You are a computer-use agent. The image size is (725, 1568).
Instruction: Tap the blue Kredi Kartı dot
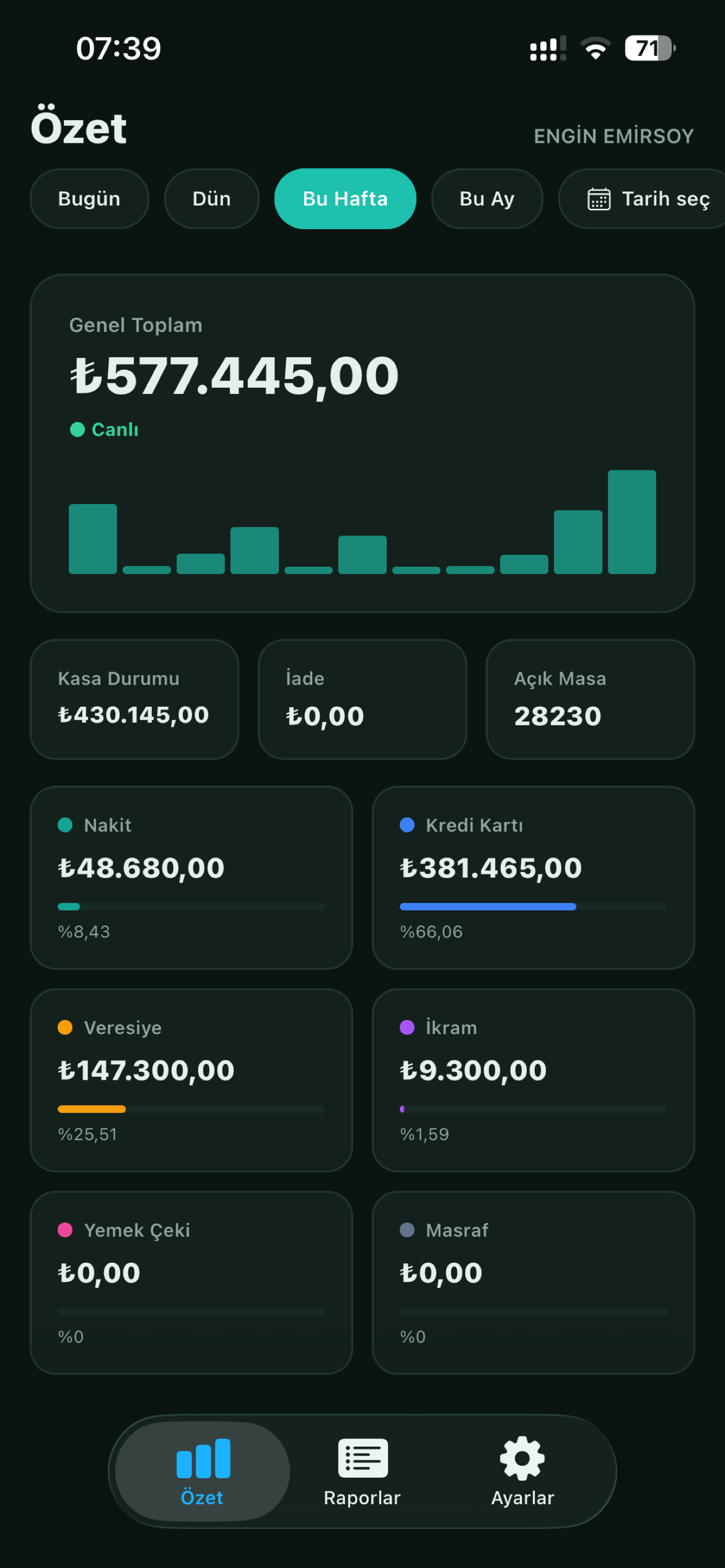(407, 825)
